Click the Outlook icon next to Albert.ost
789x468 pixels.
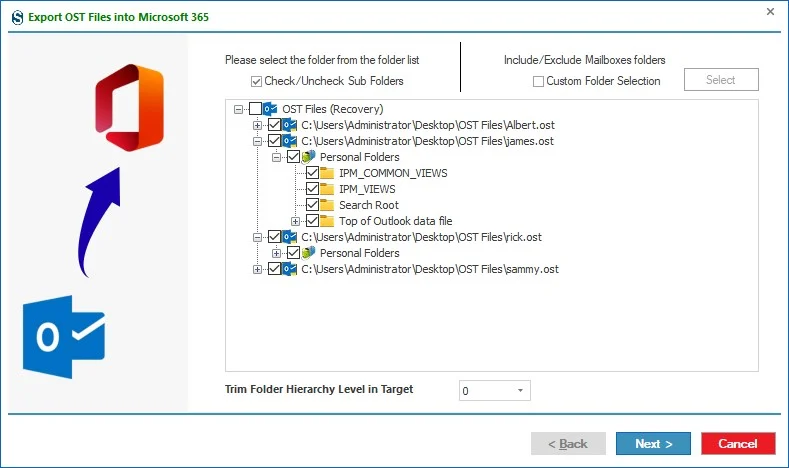(289, 125)
